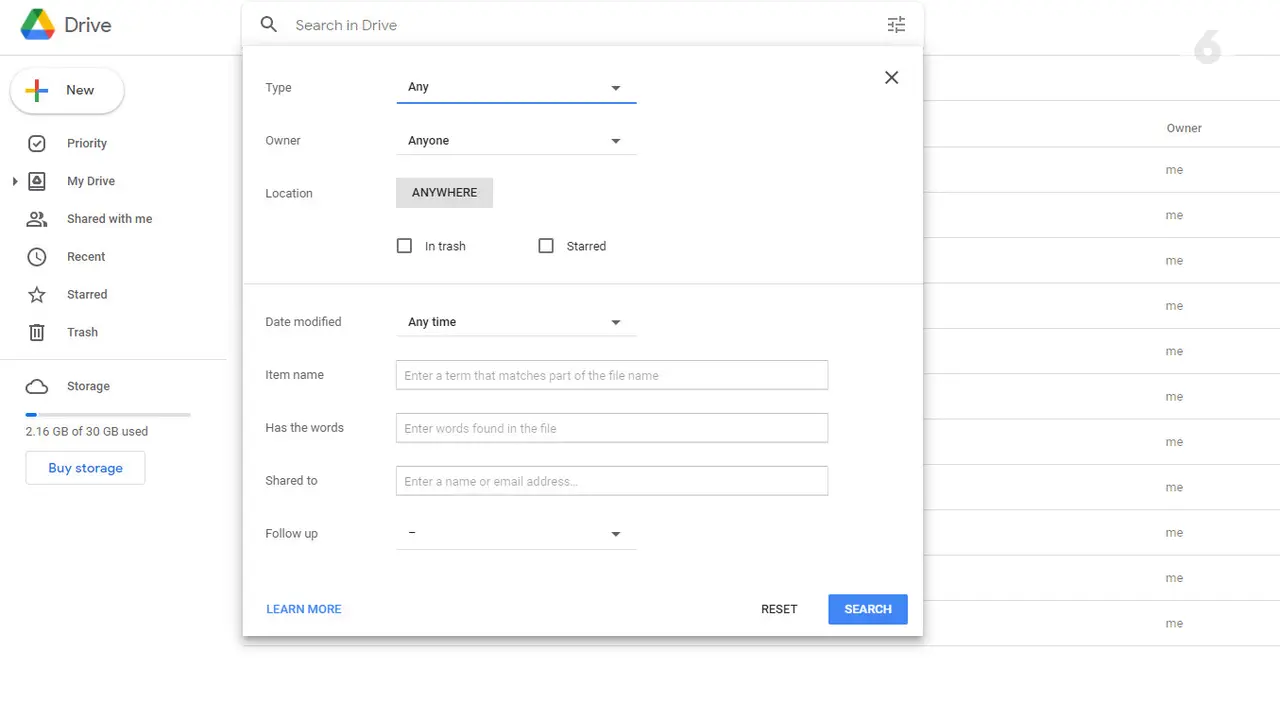Open Starred items in sidebar

click(87, 294)
